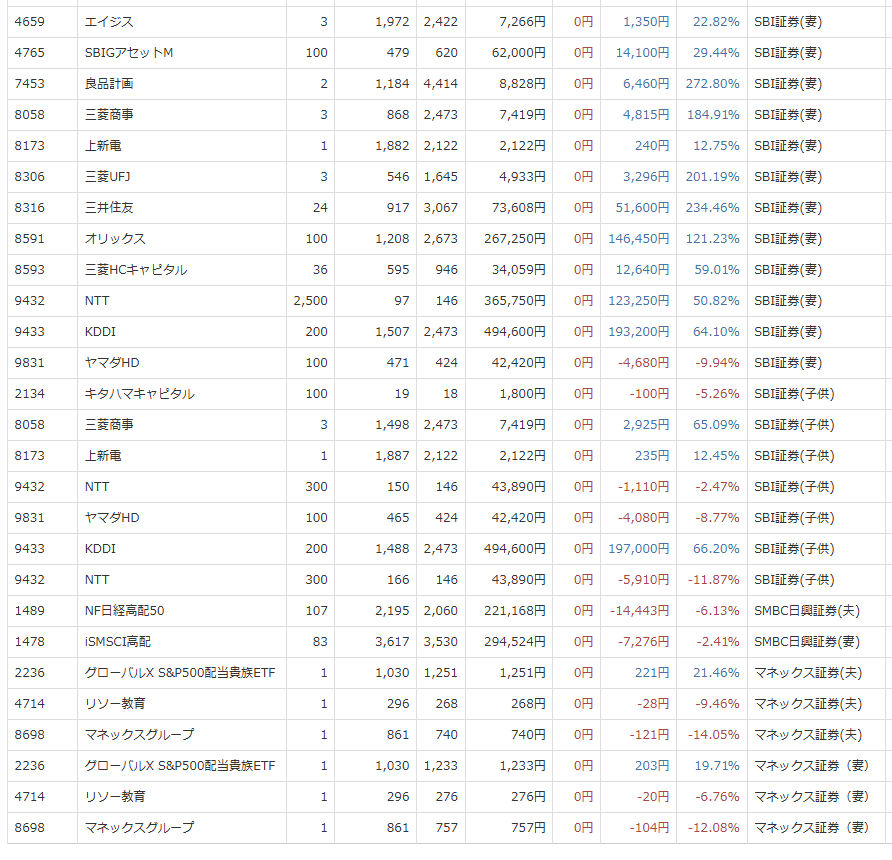Viewport: 892px width, 860px height.
Task: Click the -1,110円 loss for NTT
Action: click(643, 487)
